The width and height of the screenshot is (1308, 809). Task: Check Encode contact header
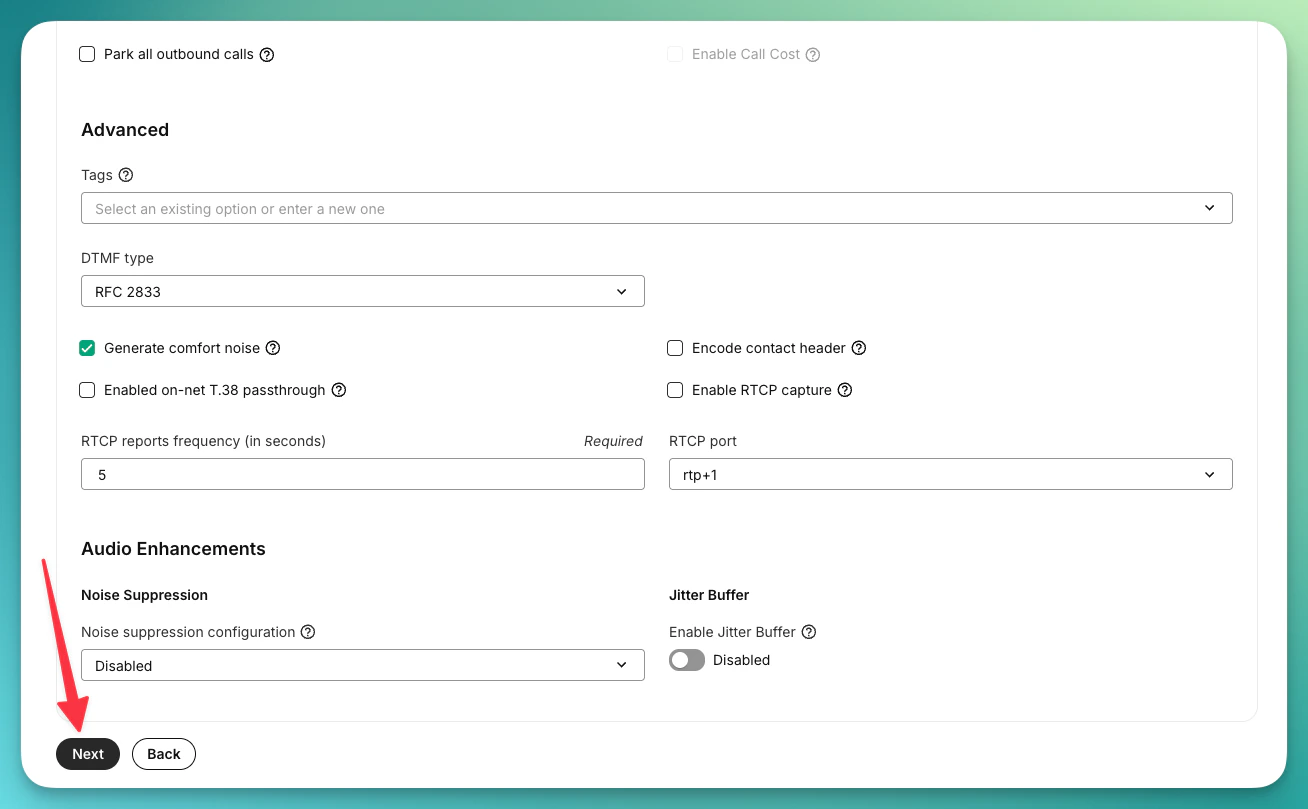[675, 348]
